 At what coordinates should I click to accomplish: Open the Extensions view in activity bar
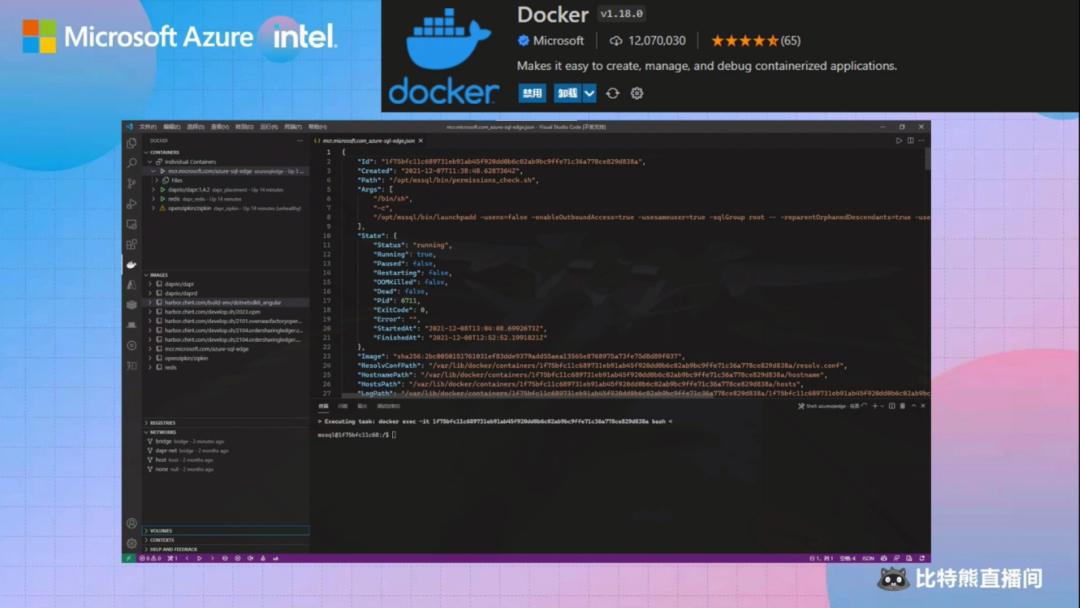[x=132, y=244]
